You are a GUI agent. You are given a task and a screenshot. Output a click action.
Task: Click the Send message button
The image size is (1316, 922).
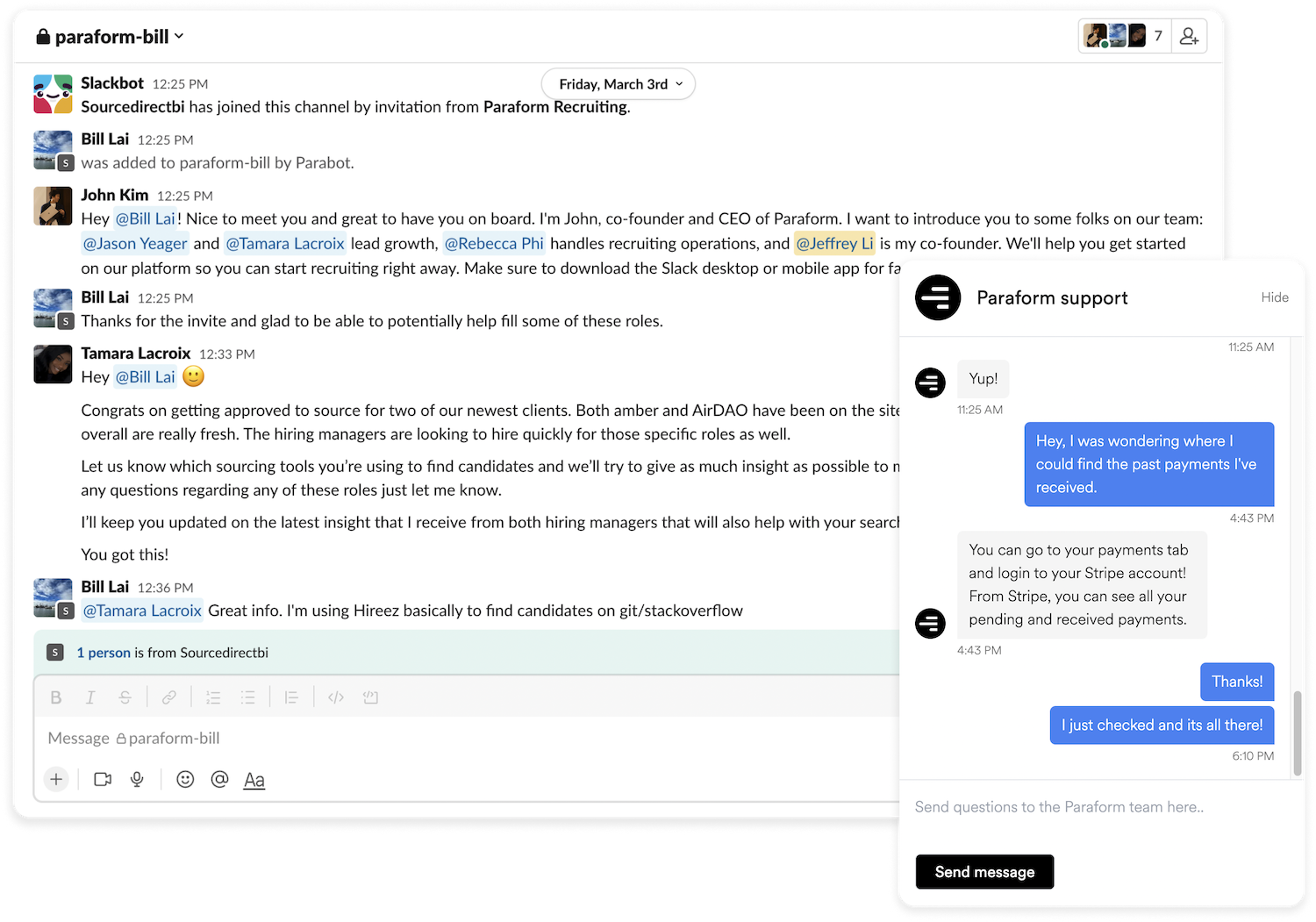coord(984,872)
